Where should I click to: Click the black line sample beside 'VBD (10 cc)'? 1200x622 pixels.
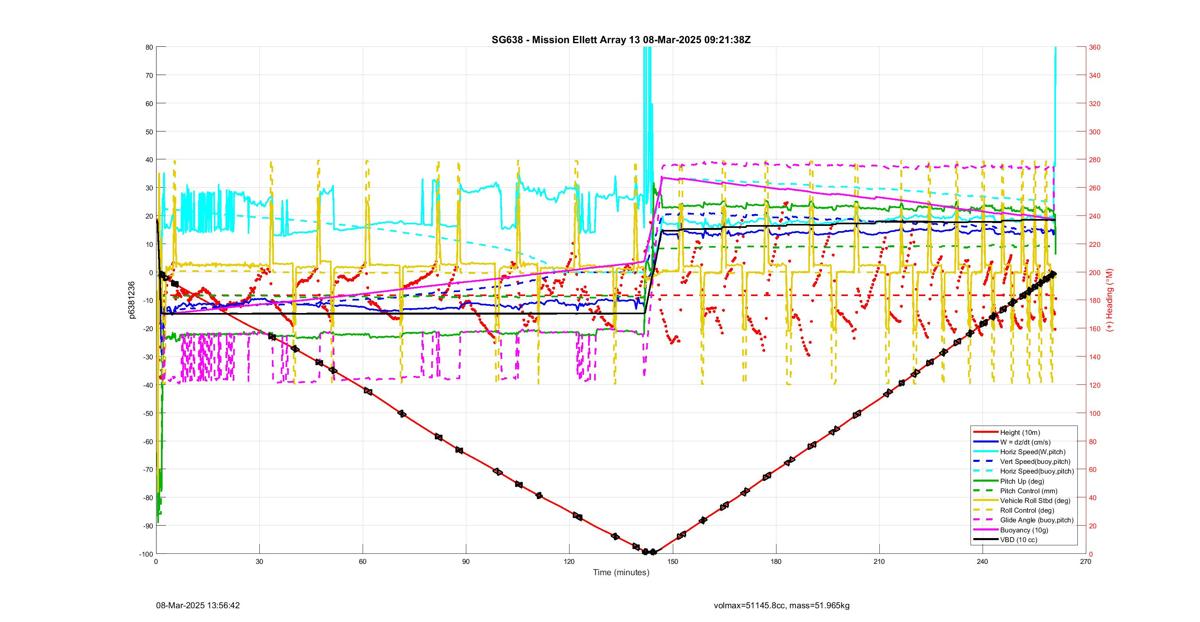point(984,540)
